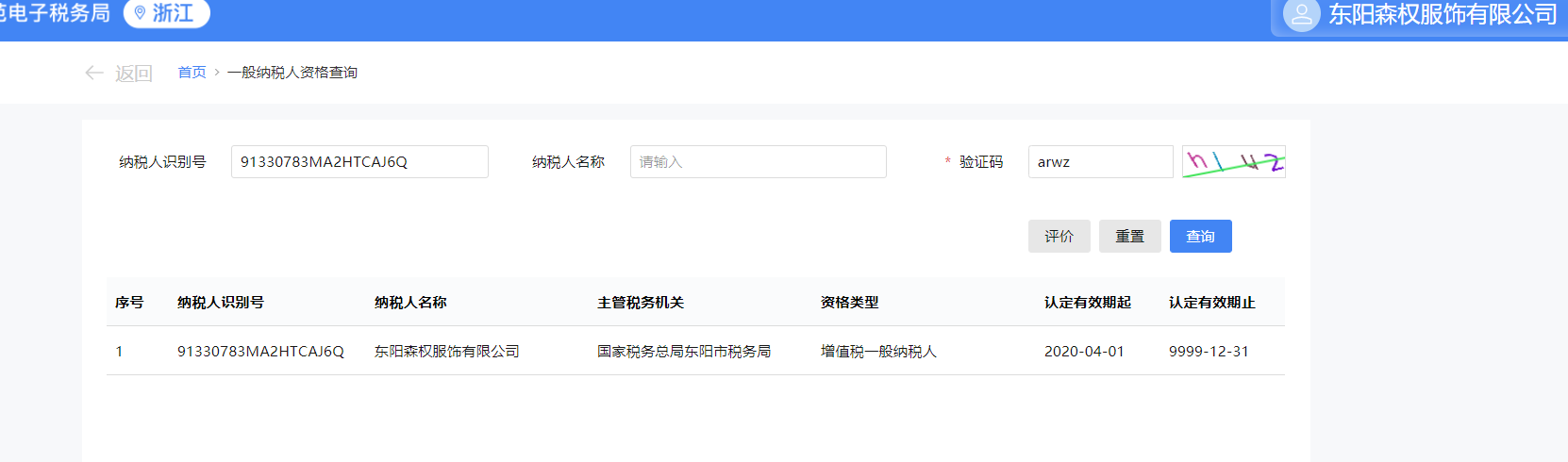Refresh the captcha image
This screenshot has width=1568, height=462.
tap(1233, 162)
